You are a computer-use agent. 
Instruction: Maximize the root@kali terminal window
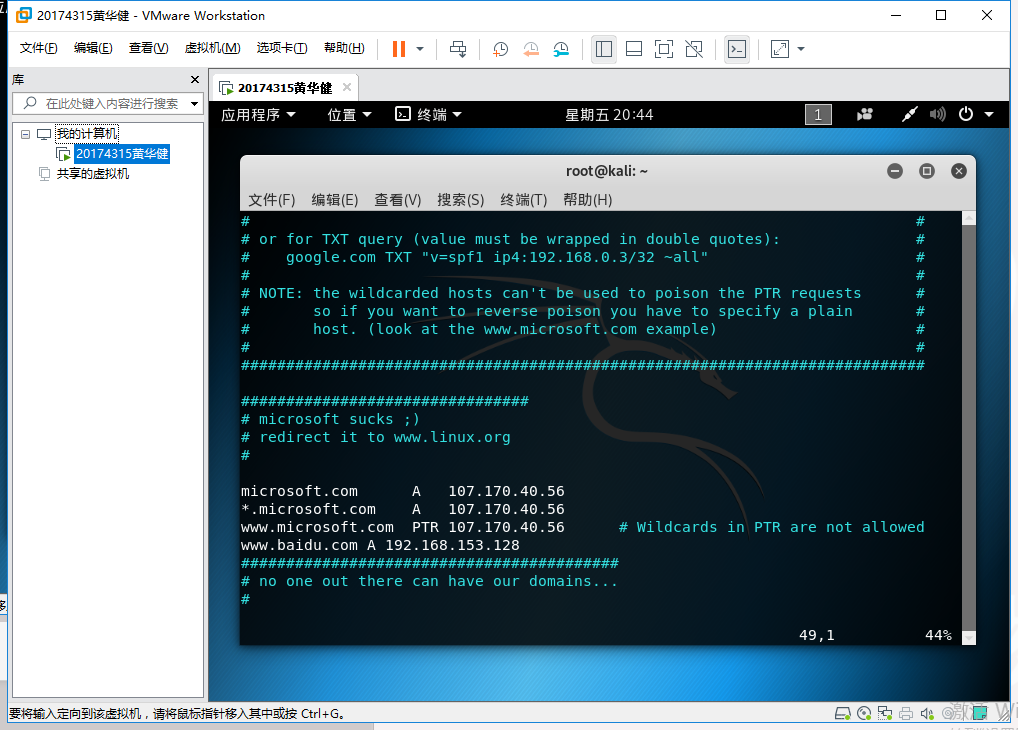pyautogui.click(x=927, y=171)
